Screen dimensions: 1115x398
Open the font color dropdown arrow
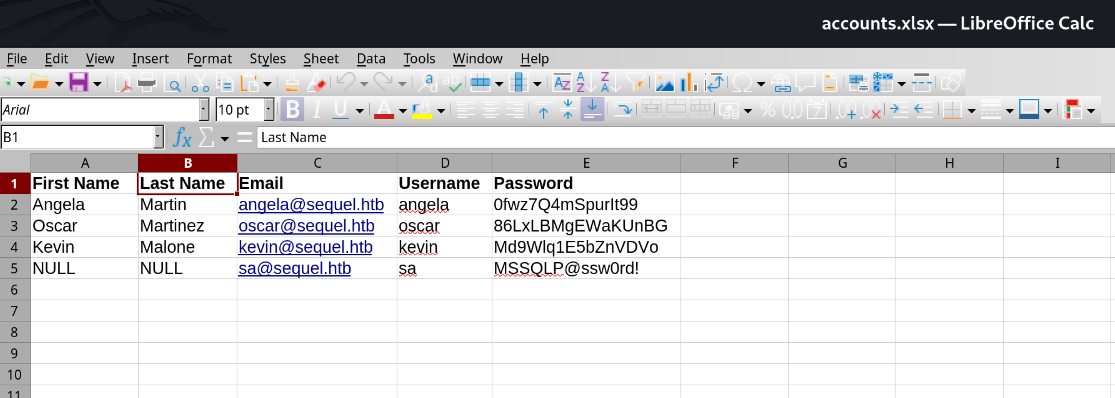point(402,110)
